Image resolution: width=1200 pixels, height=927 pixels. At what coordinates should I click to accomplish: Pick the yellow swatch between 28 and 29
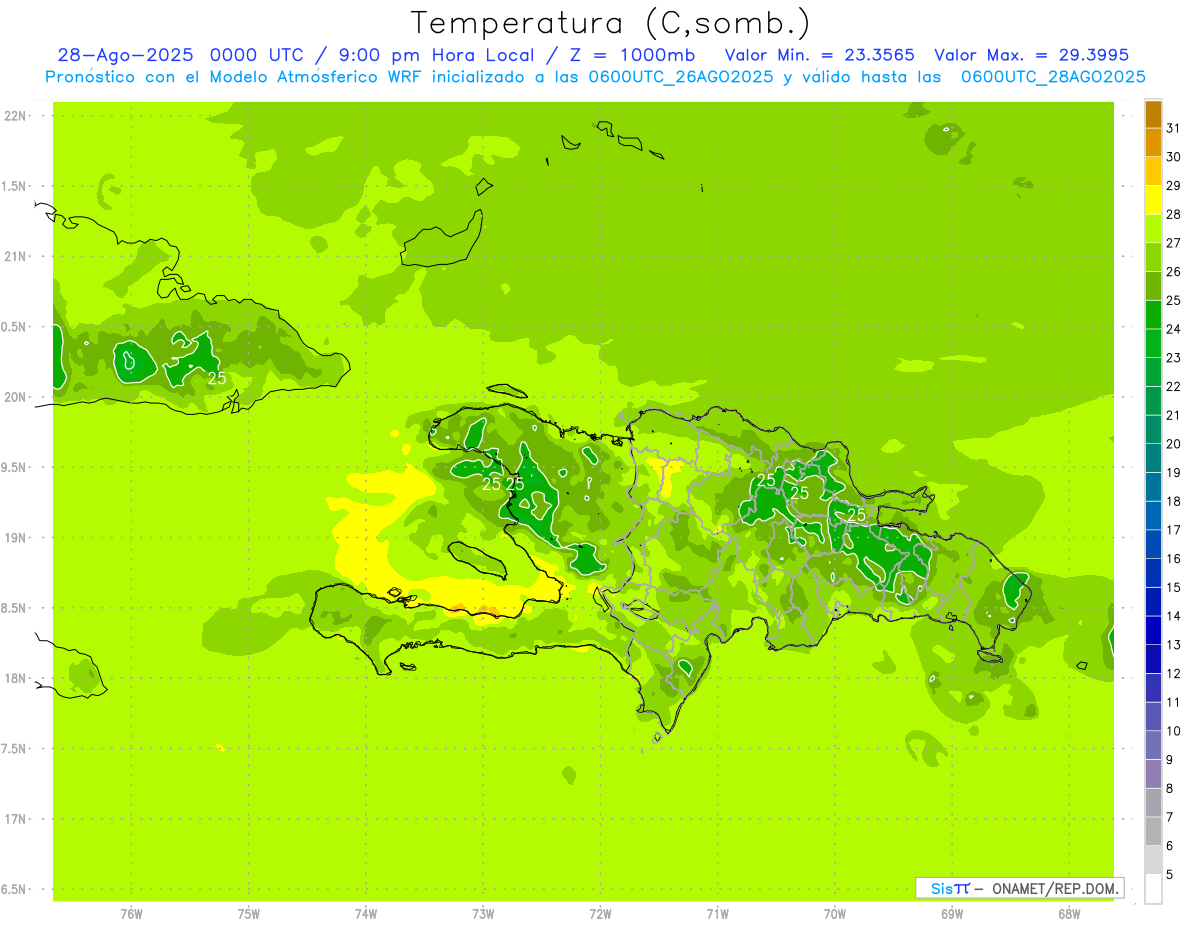pyautogui.click(x=1153, y=200)
